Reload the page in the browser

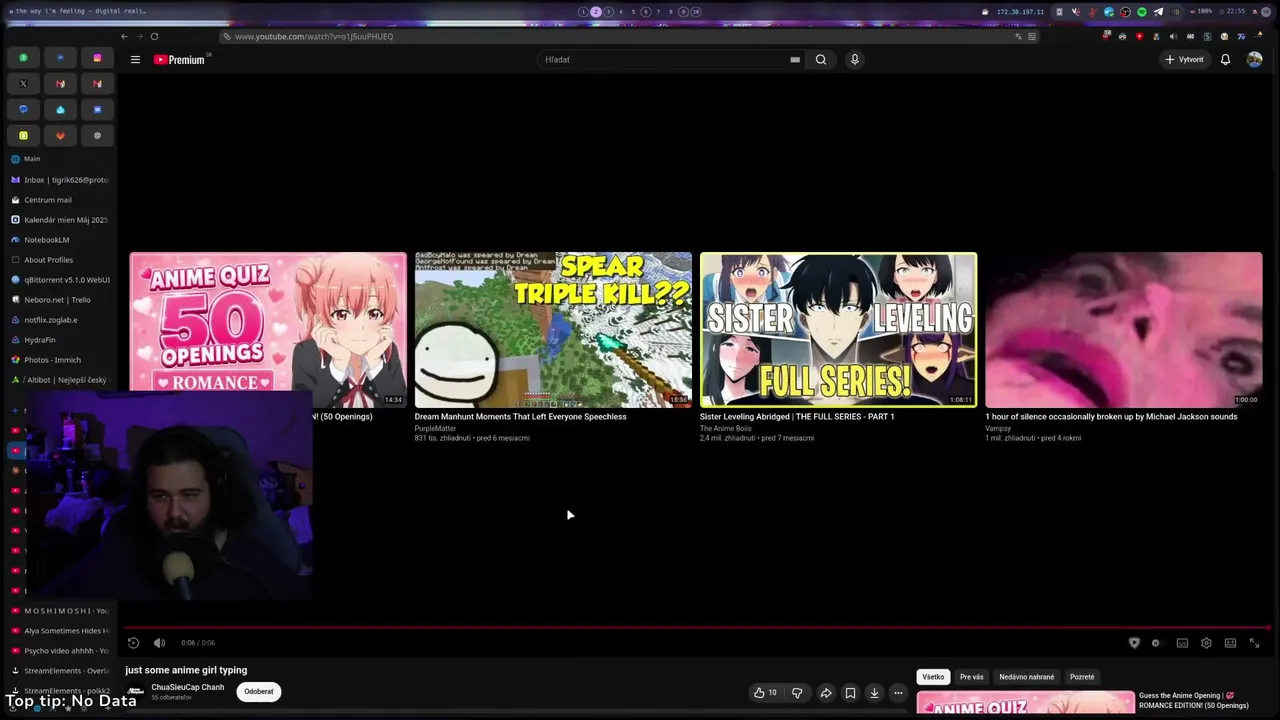coord(154,37)
